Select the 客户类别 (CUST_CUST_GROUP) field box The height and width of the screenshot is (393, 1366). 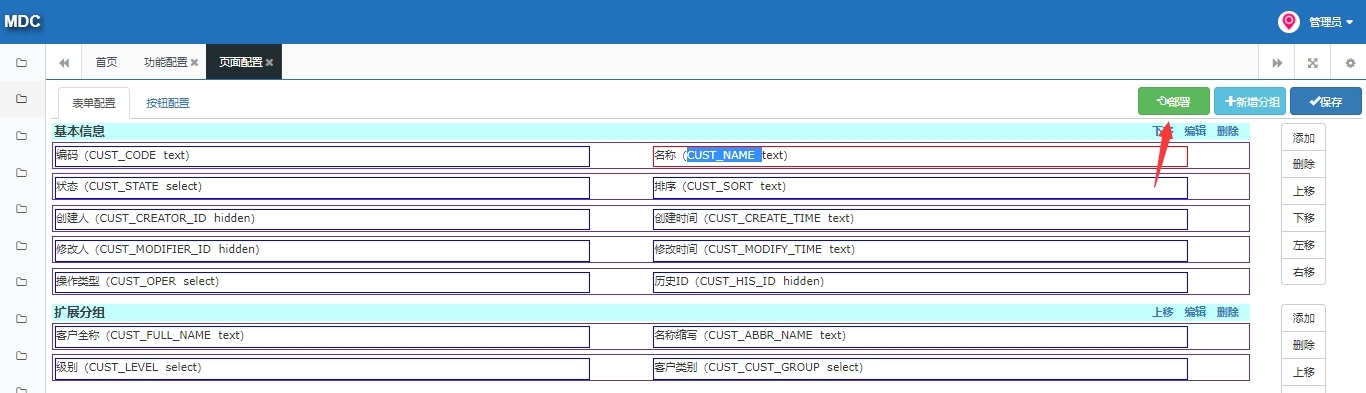[920, 368]
